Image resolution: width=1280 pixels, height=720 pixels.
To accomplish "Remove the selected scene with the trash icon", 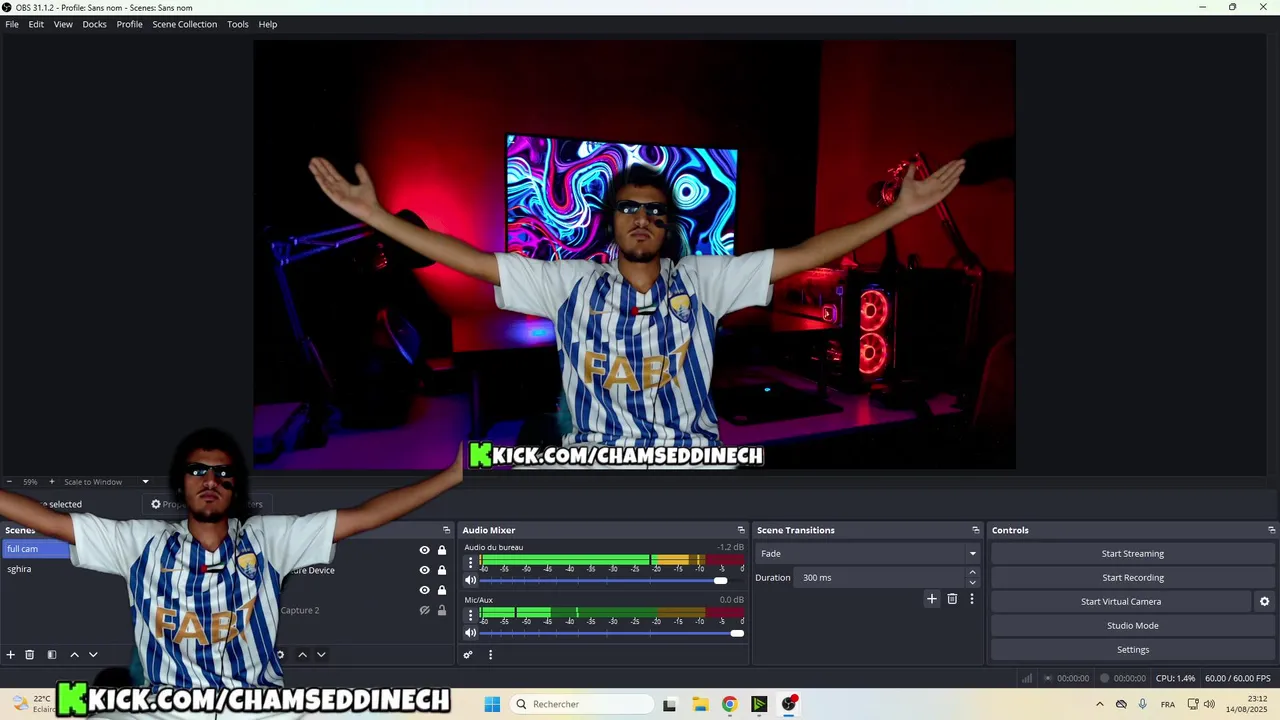I will pyautogui.click(x=30, y=655).
